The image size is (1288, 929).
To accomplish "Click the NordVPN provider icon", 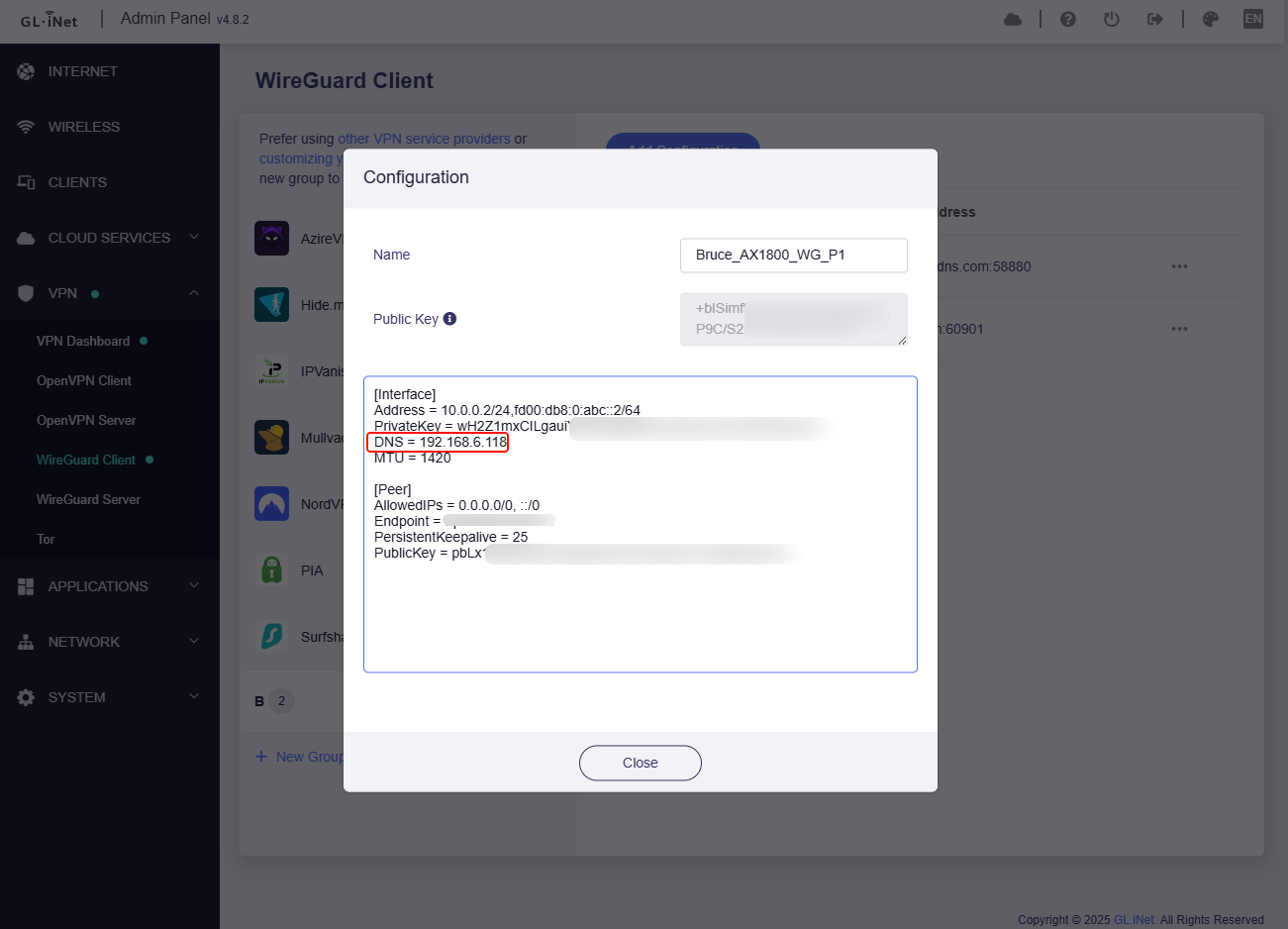I will (271, 504).
